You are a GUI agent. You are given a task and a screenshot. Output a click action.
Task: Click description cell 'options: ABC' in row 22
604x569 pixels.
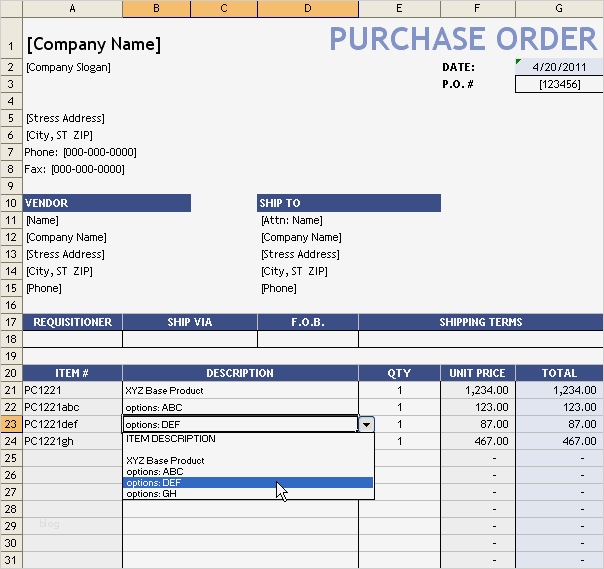240,407
